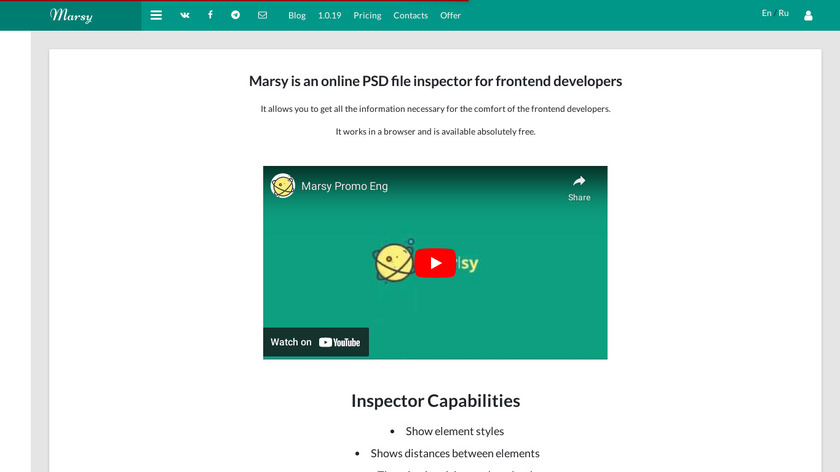
Task: Open the 1.0.19 version link
Action: [329, 16]
